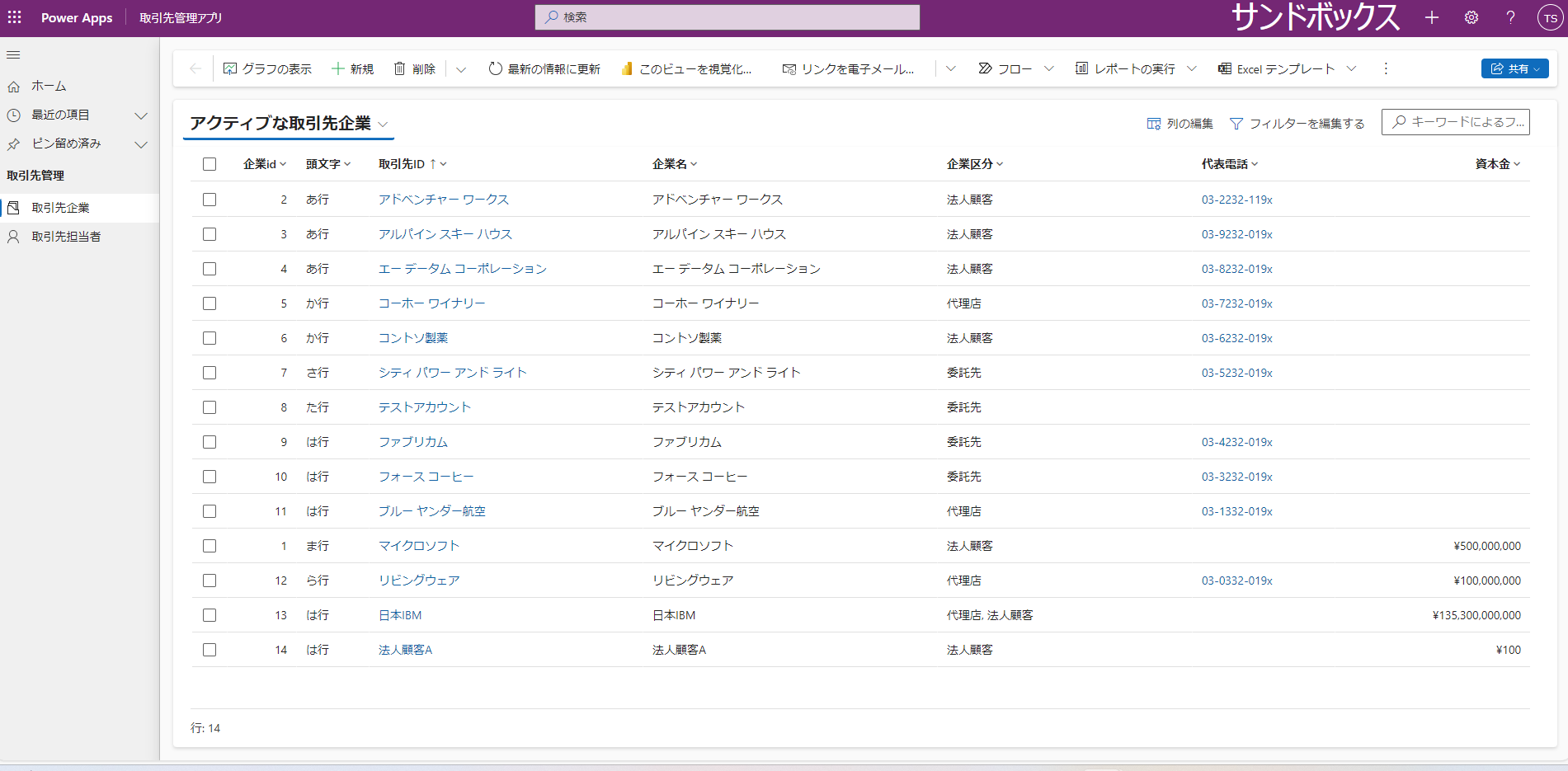The width and height of the screenshot is (1568, 771).
Task: Tick the テストアカウント row checkbox
Action: coord(210,407)
